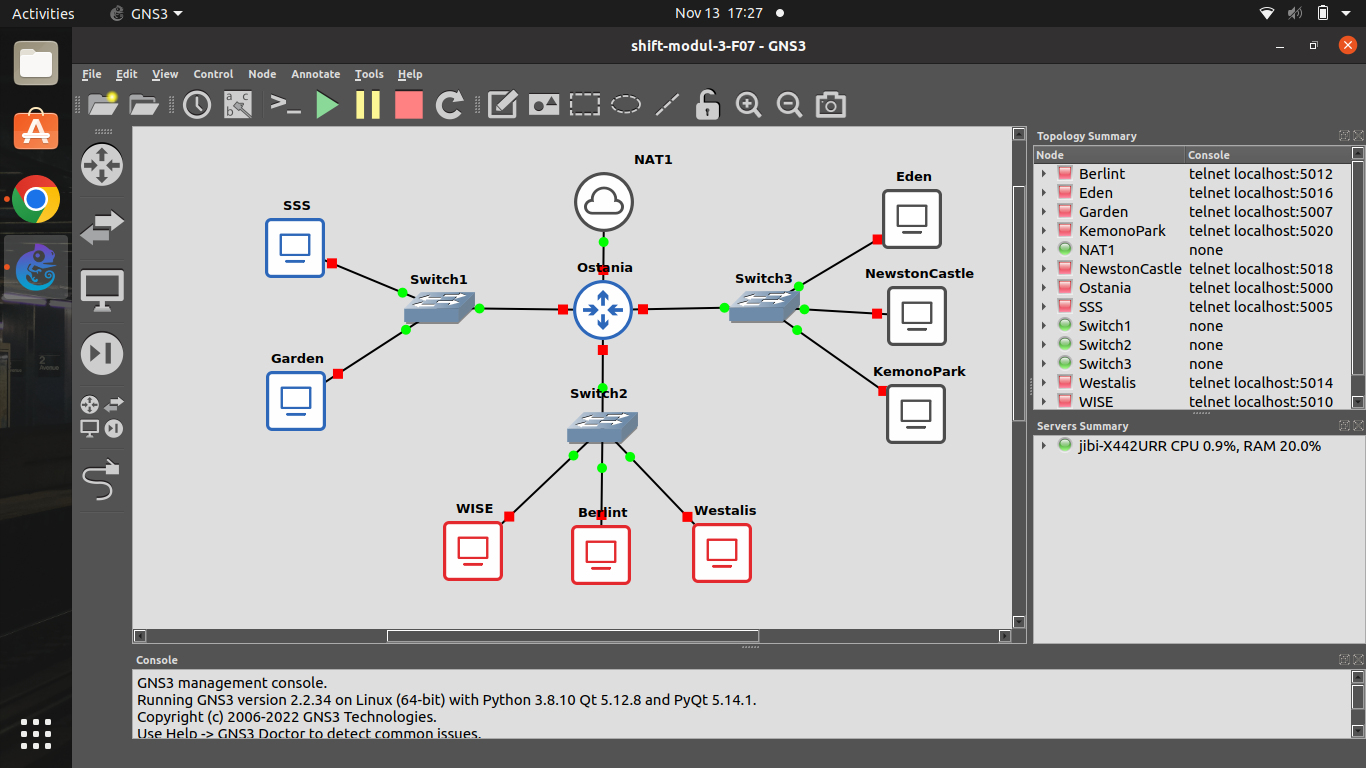Open Activities overview
This screenshot has width=1366, height=768.
(x=43, y=14)
